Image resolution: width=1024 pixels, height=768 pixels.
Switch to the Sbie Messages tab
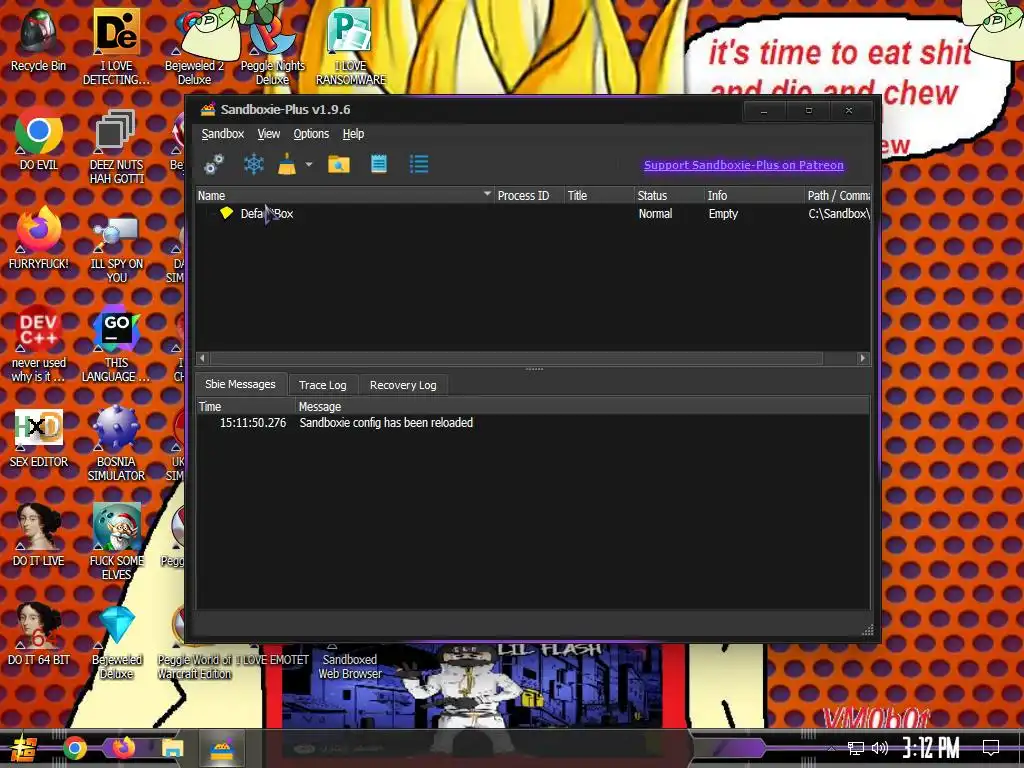point(240,384)
